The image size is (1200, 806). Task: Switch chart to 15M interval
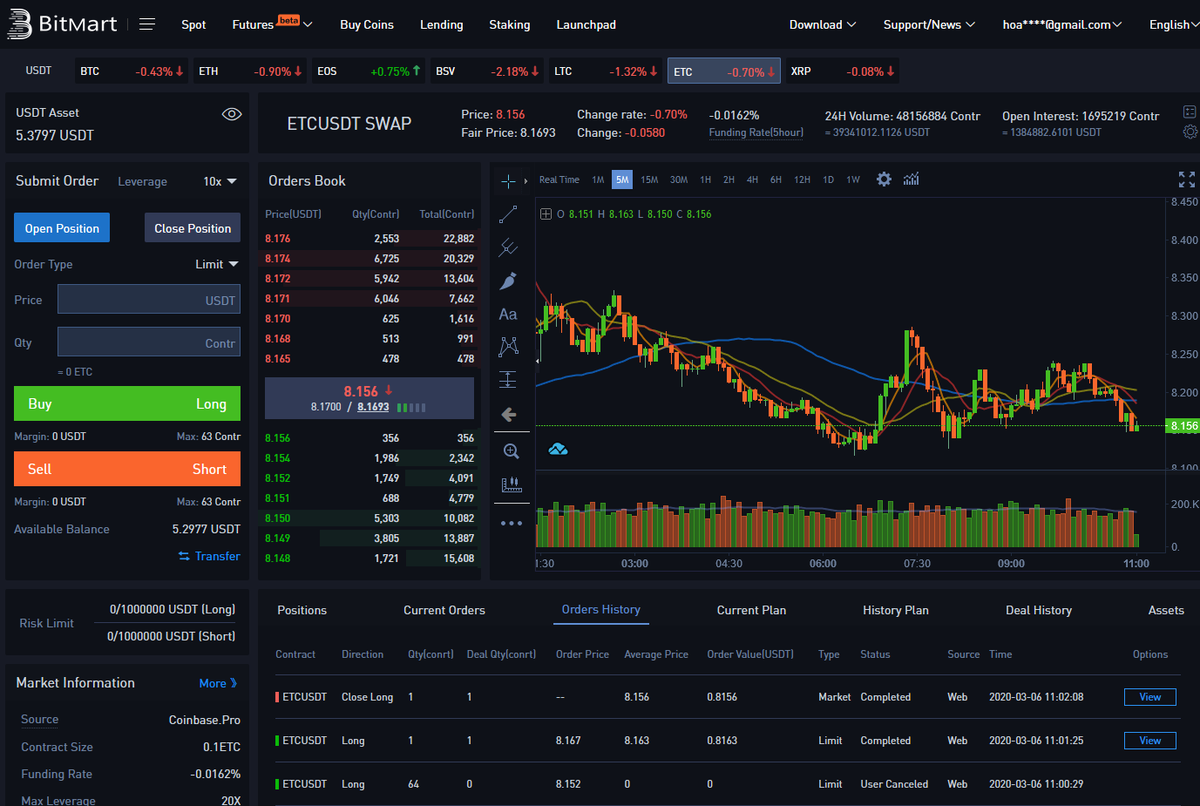tap(649, 180)
